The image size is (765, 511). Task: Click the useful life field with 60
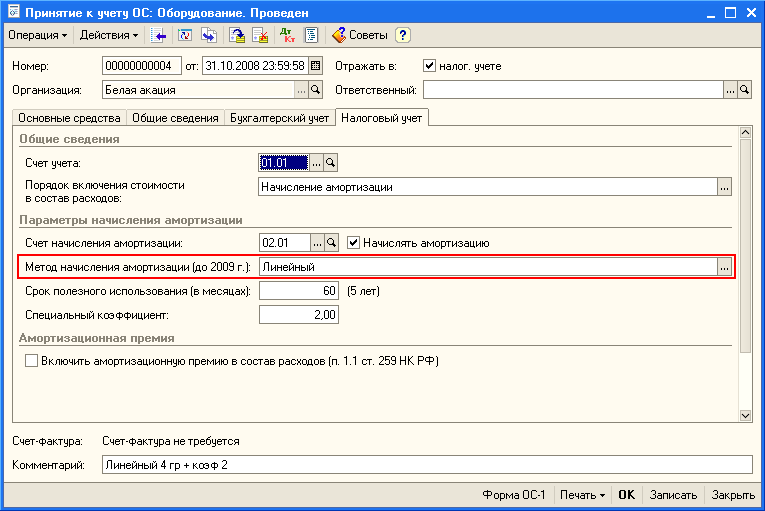pyautogui.click(x=299, y=291)
